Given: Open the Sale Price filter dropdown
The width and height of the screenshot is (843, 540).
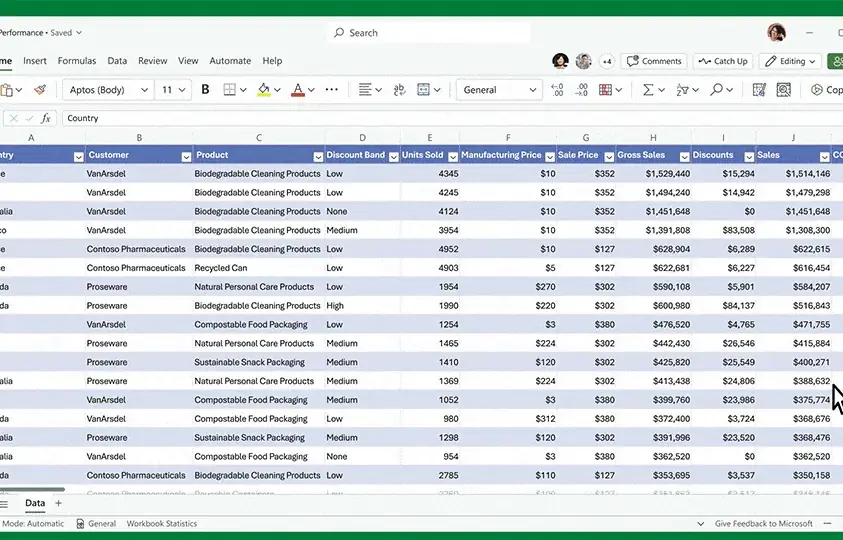Looking at the screenshot, I should point(609,157).
